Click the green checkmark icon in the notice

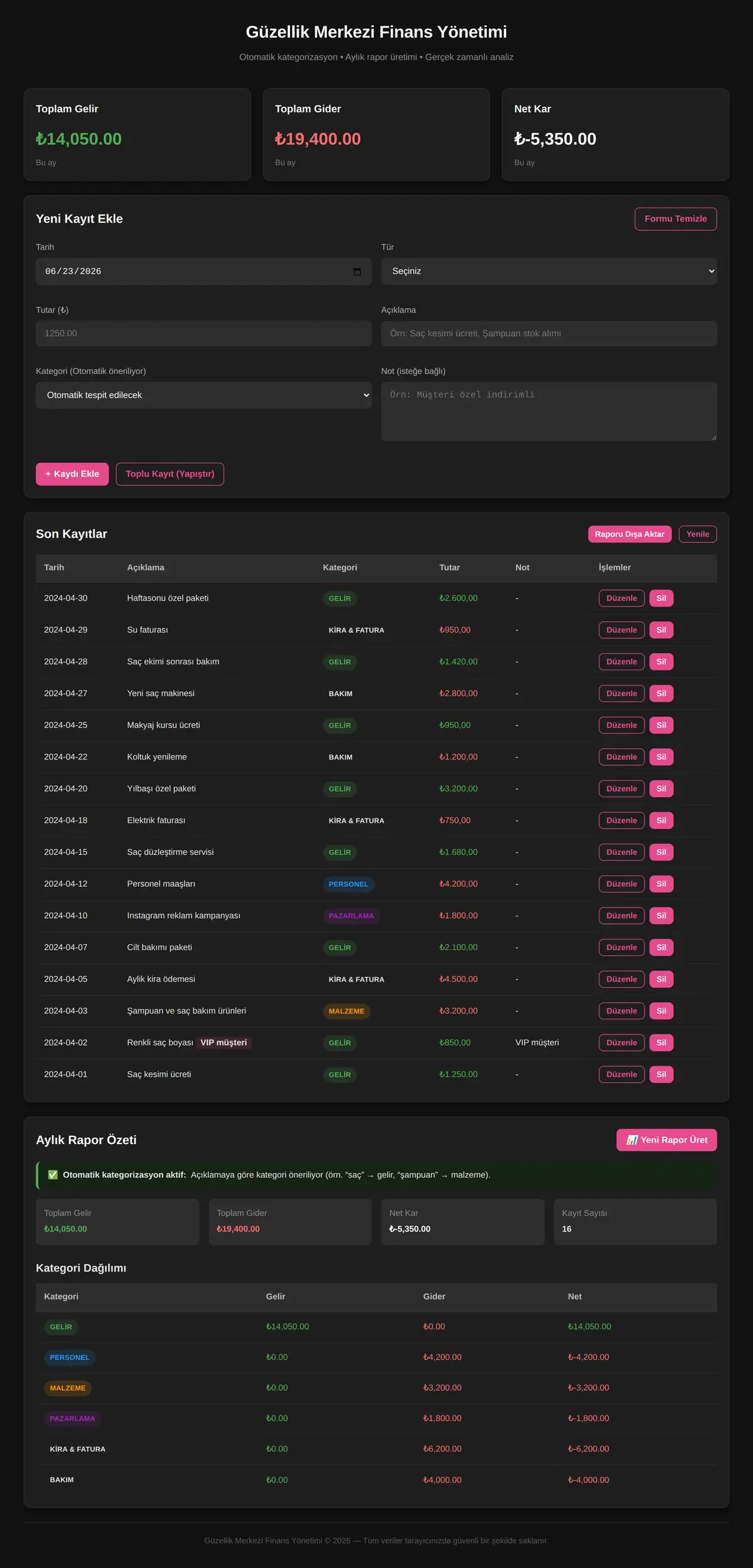53,1175
